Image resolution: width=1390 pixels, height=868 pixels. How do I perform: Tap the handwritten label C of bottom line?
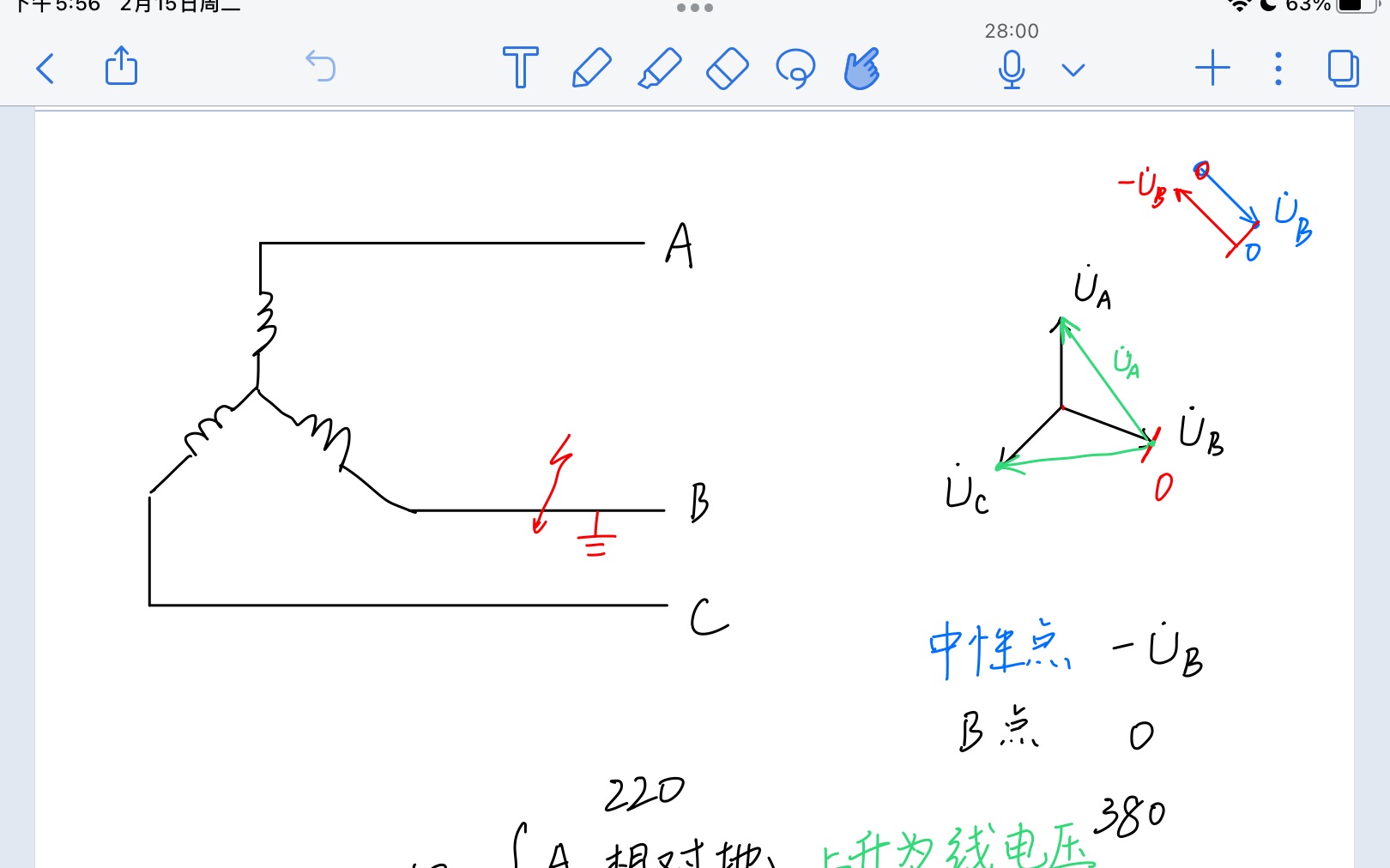tap(709, 618)
